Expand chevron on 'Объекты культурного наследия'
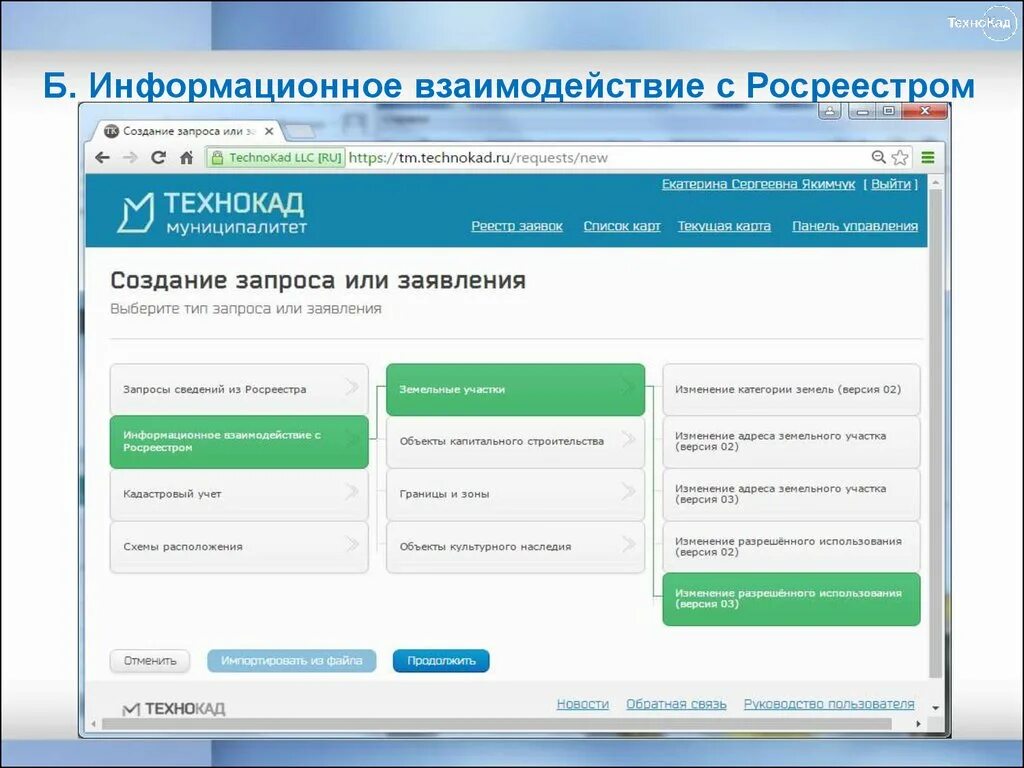Image resolution: width=1024 pixels, height=768 pixels. pos(628,544)
